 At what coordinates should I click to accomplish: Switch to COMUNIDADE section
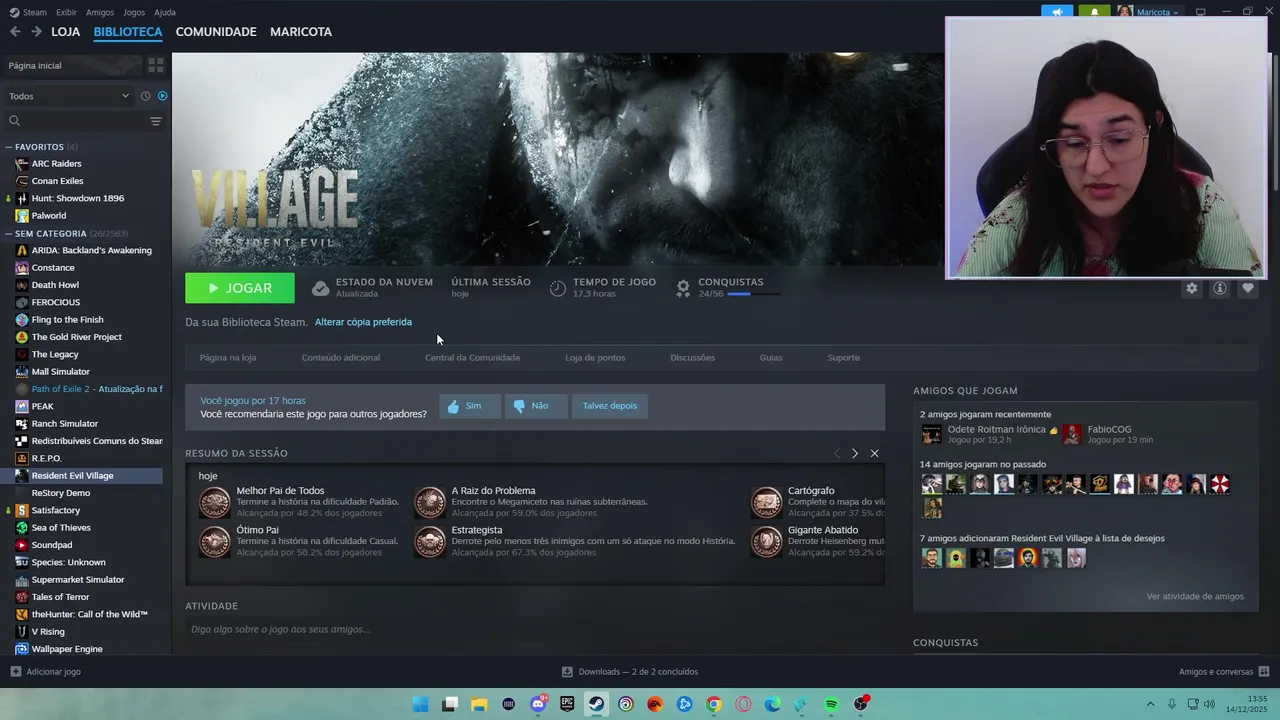coord(216,32)
